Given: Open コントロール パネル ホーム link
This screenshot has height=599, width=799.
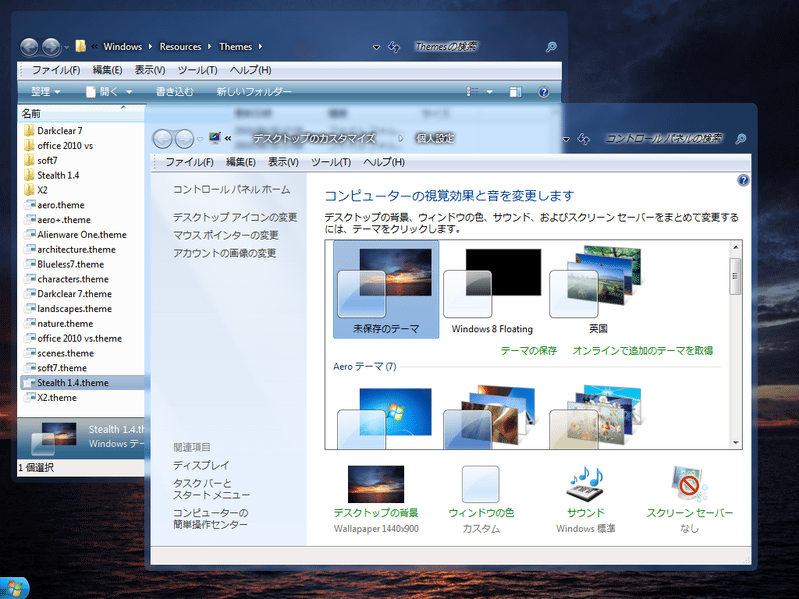Looking at the screenshot, I should pyautogui.click(x=231, y=189).
